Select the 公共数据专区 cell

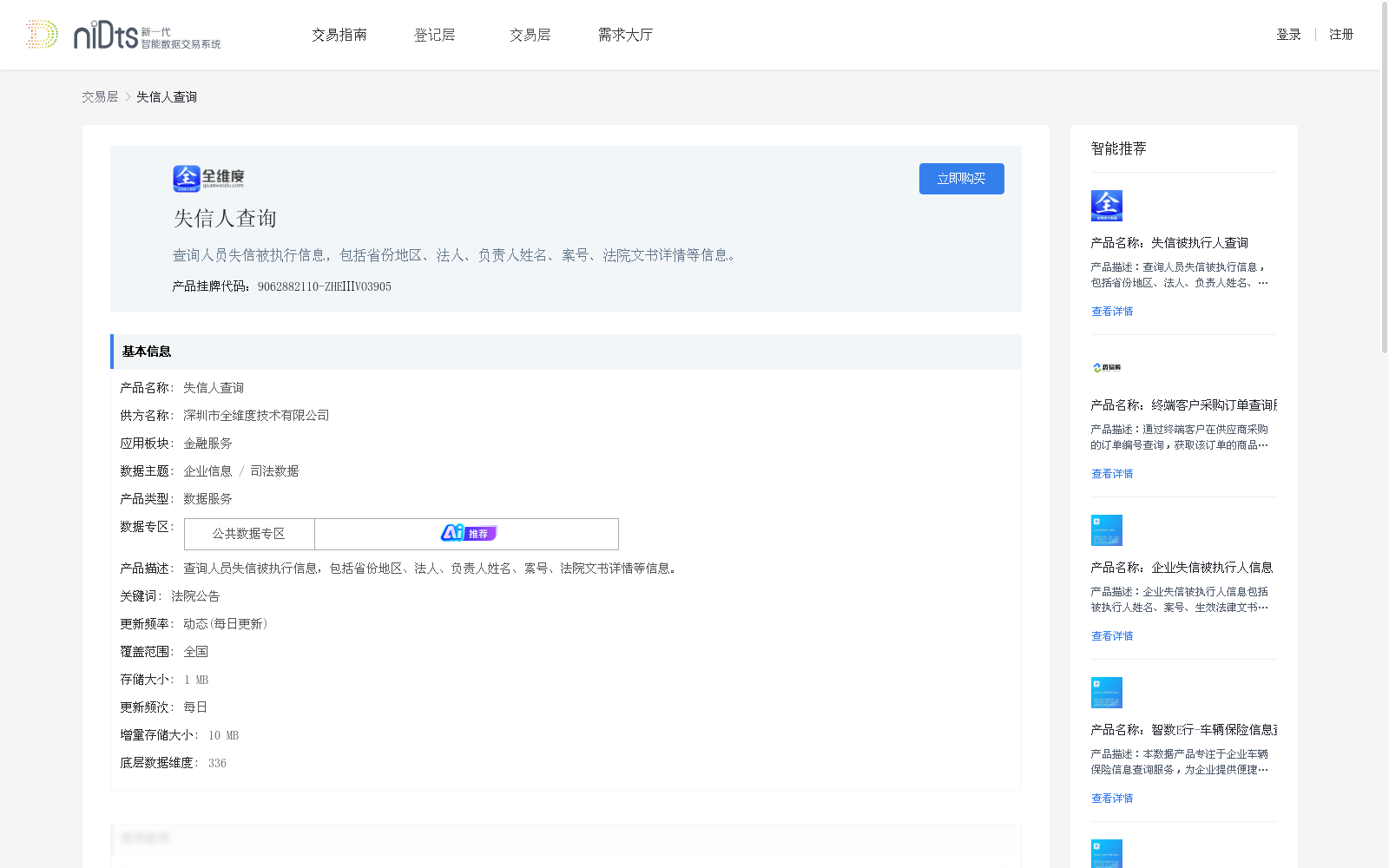(x=249, y=534)
